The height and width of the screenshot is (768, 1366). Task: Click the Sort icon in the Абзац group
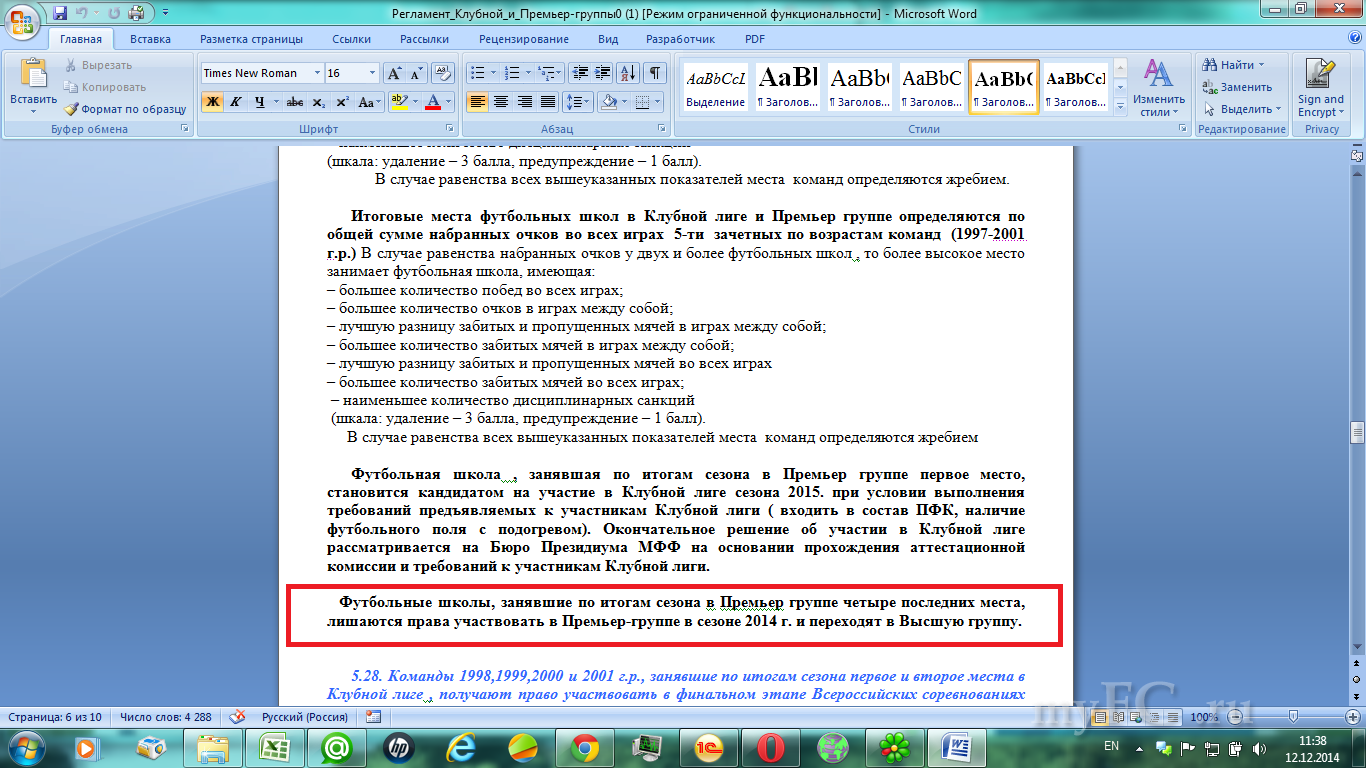[628, 73]
